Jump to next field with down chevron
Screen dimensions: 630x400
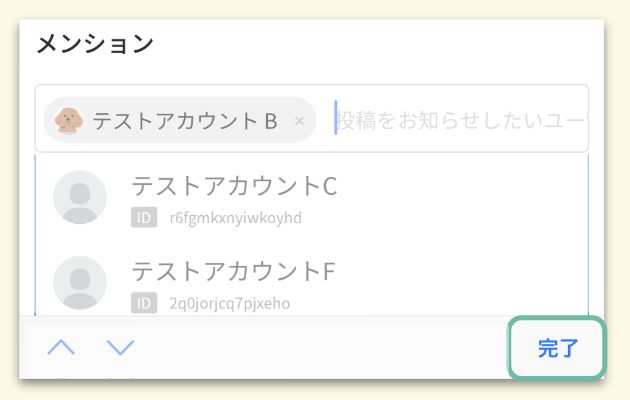tap(120, 348)
